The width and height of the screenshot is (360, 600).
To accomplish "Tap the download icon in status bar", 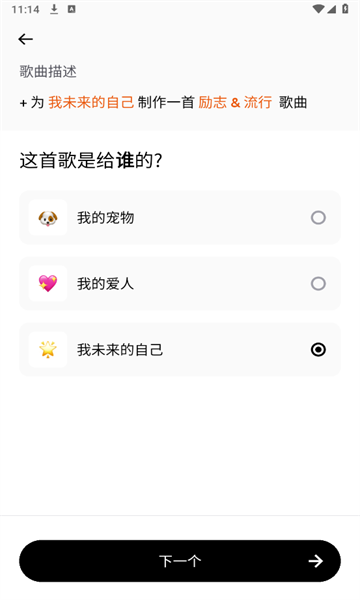I will 54,9.
